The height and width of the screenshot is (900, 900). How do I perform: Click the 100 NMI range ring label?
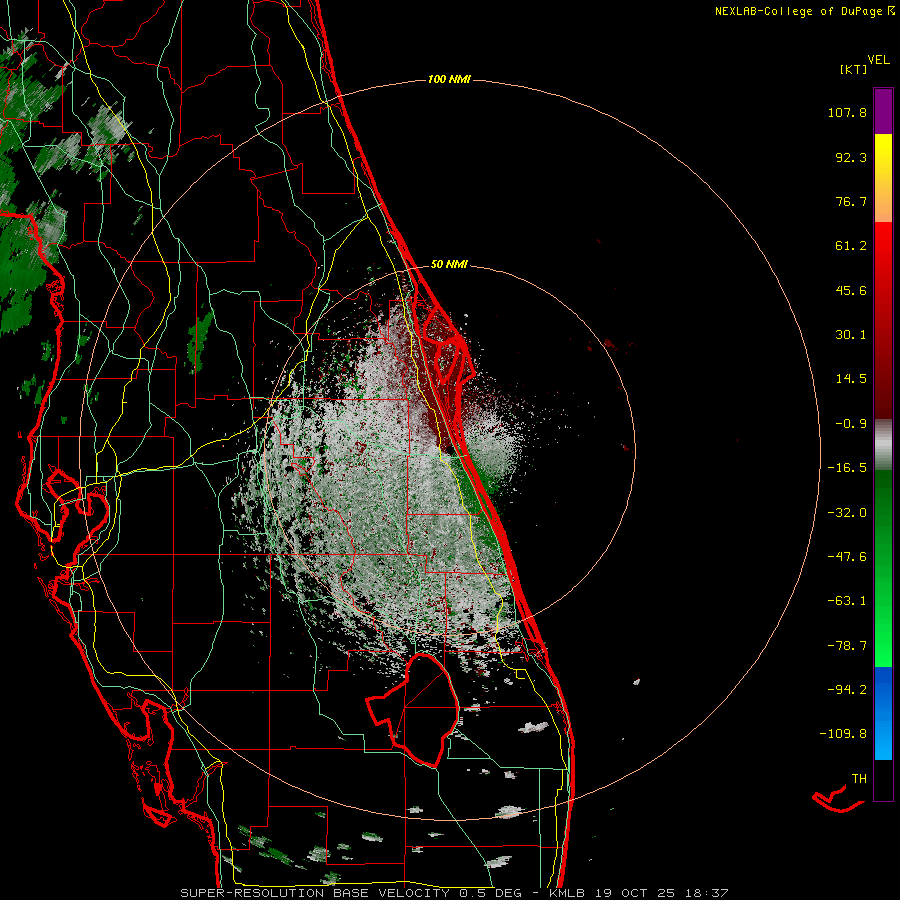(x=449, y=79)
